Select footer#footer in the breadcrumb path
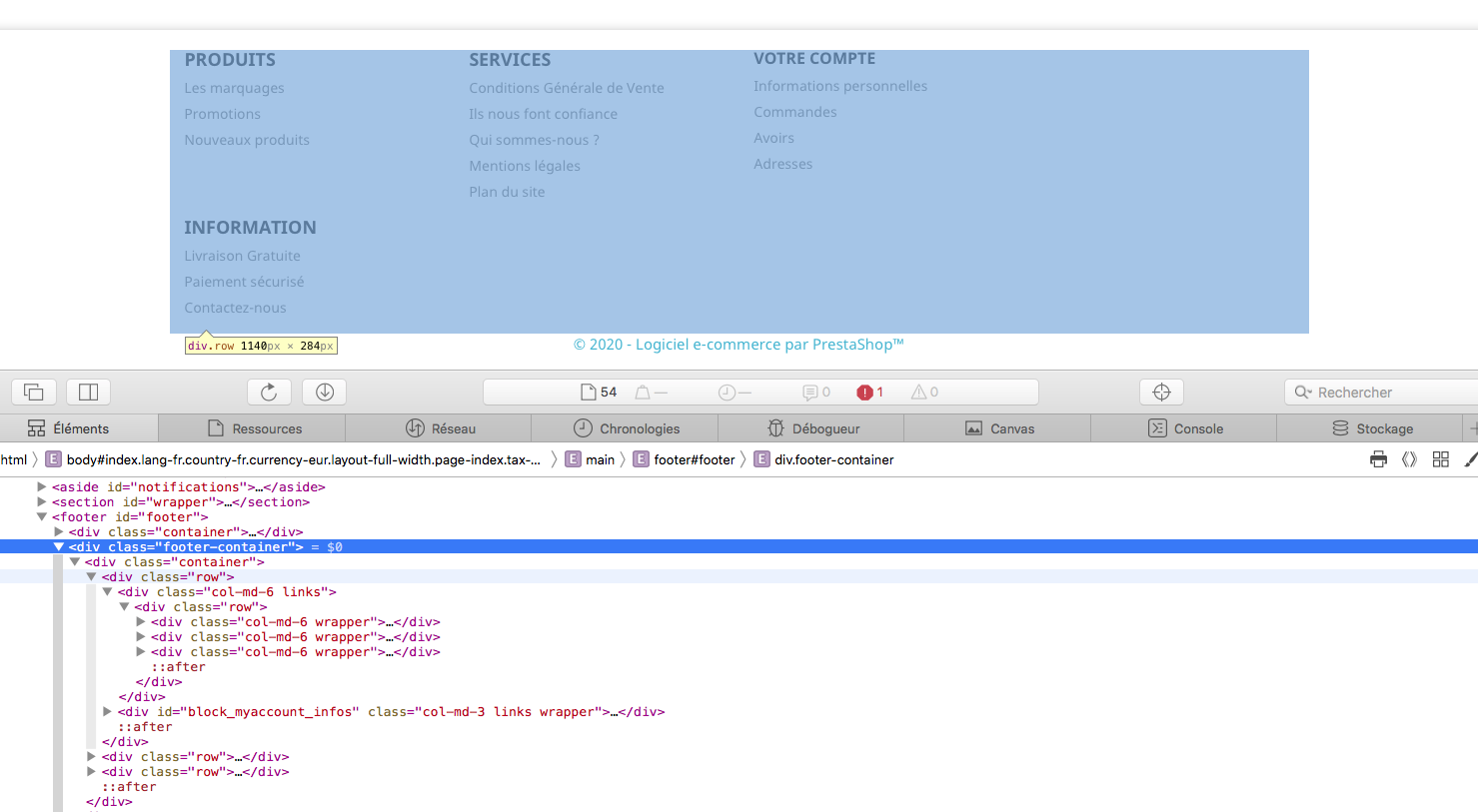 pyautogui.click(x=684, y=459)
